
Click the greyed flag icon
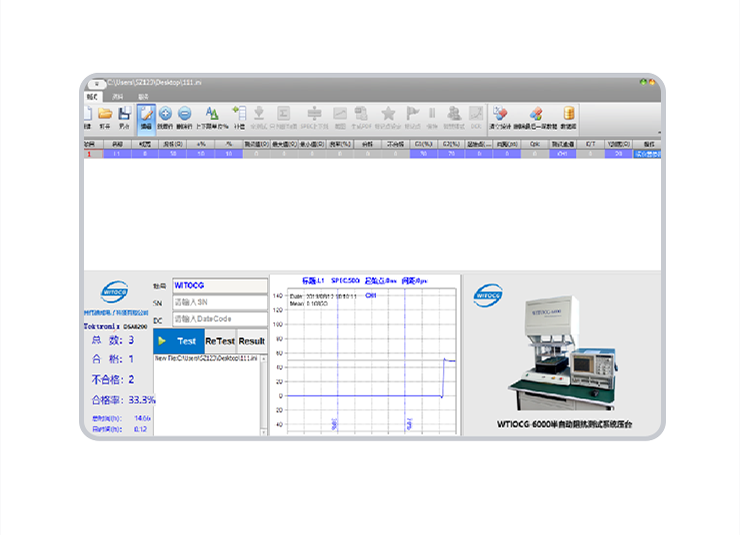[x=412, y=113]
